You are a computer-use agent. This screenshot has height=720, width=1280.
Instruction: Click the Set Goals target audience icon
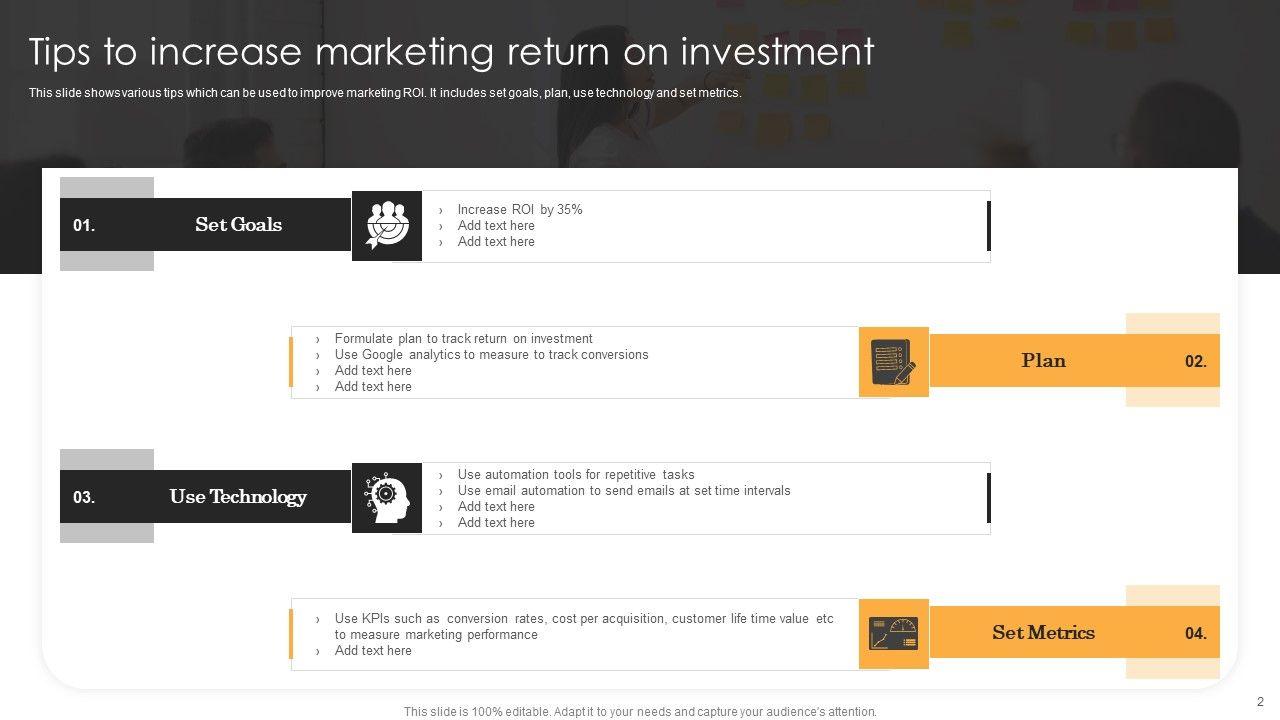[387, 226]
